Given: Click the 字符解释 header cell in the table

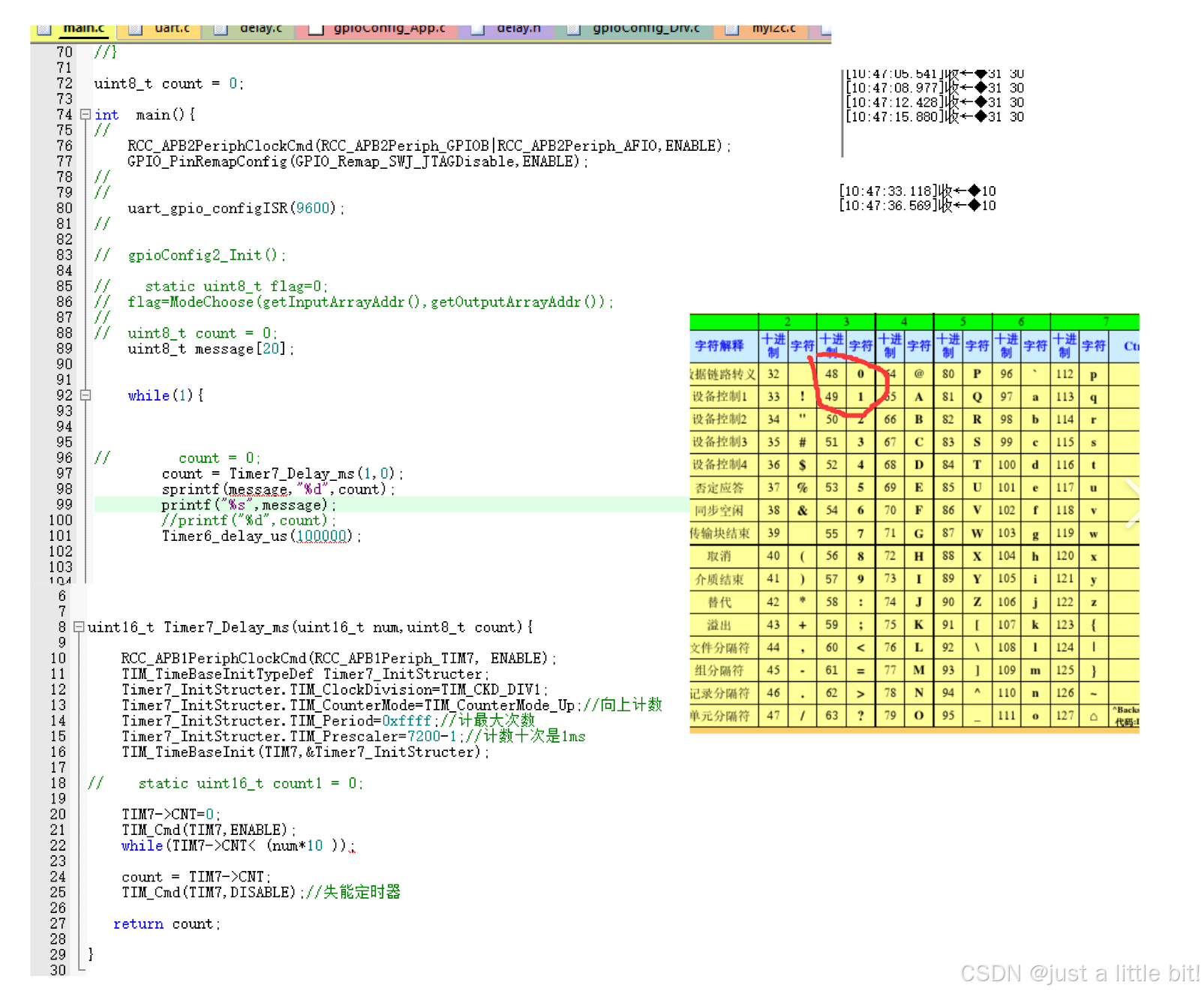Looking at the screenshot, I should coord(721,346).
